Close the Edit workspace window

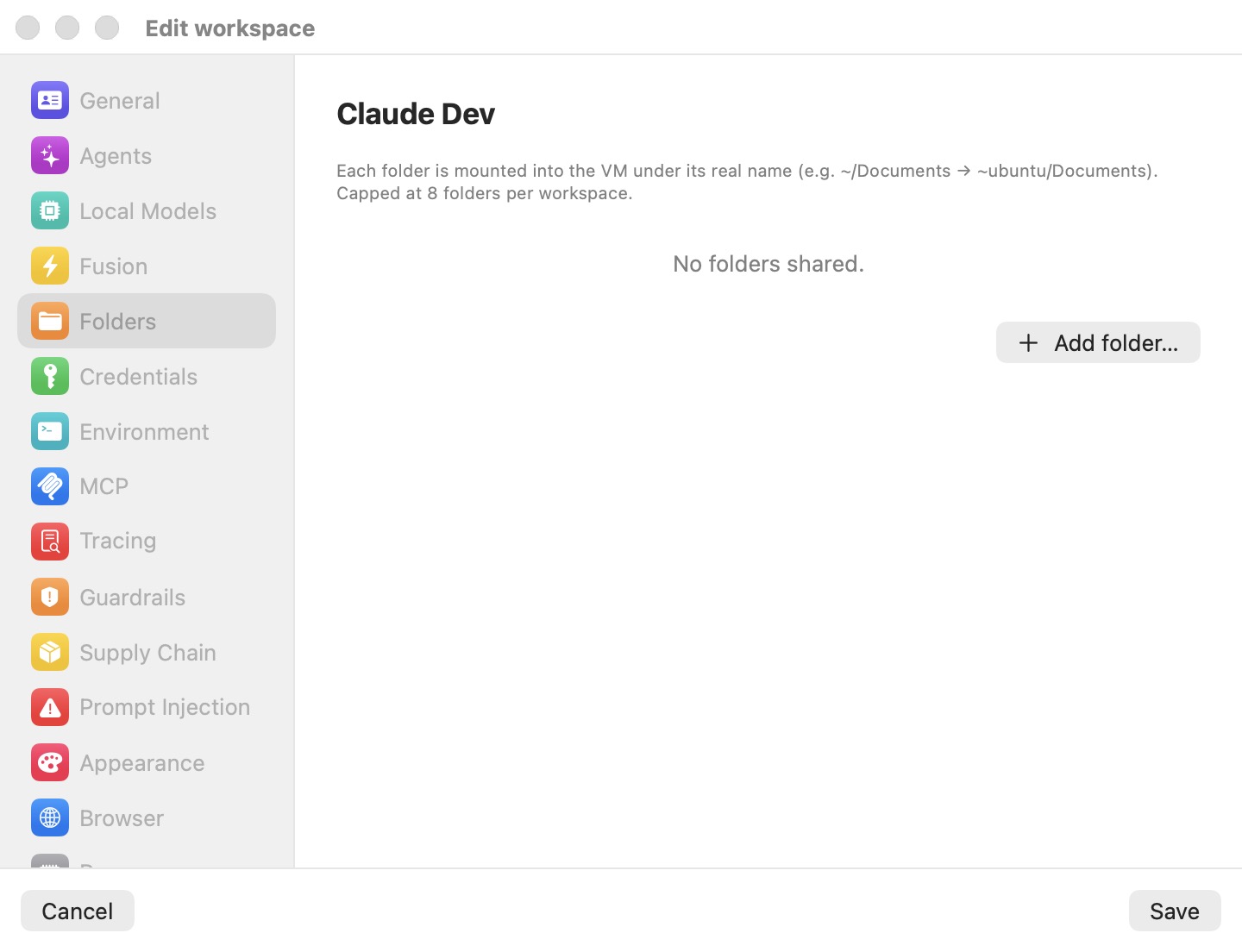pyautogui.click(x=28, y=28)
